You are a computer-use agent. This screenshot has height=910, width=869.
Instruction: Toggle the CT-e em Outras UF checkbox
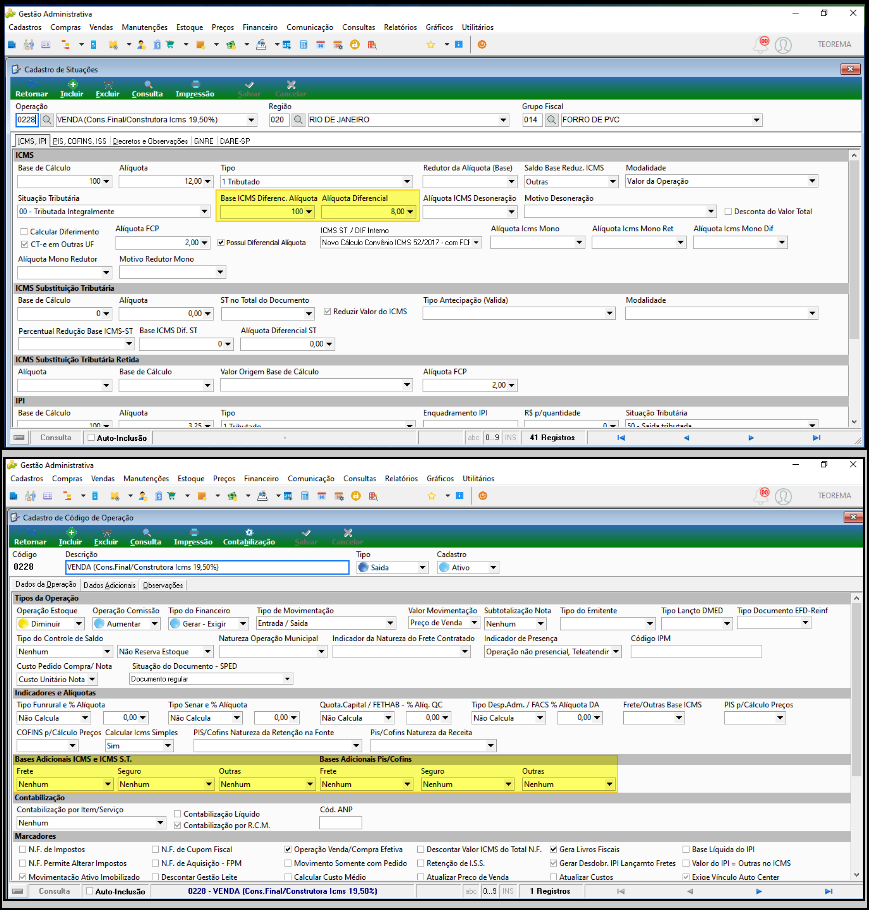click(x=24, y=244)
